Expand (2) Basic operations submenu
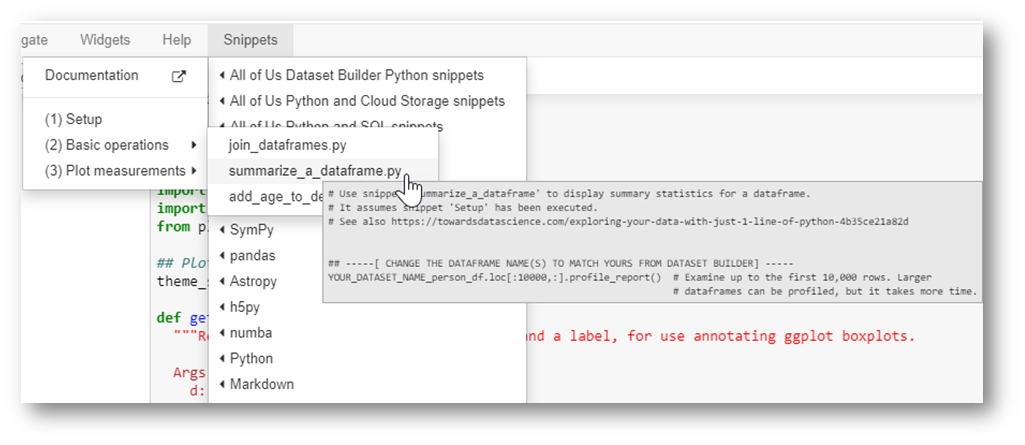The height and width of the screenshot is (445, 1025). point(115,145)
